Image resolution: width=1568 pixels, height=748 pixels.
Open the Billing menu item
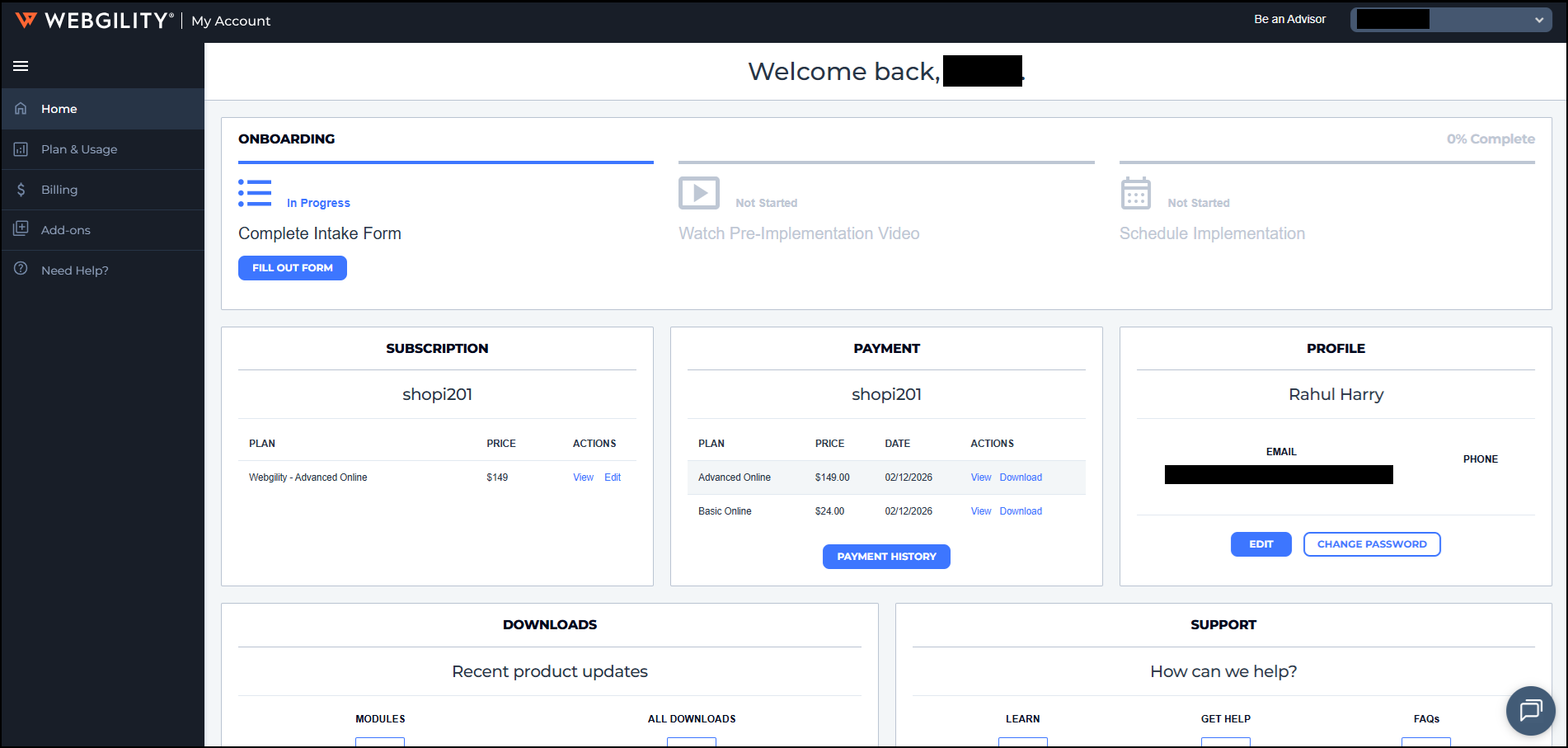point(59,190)
